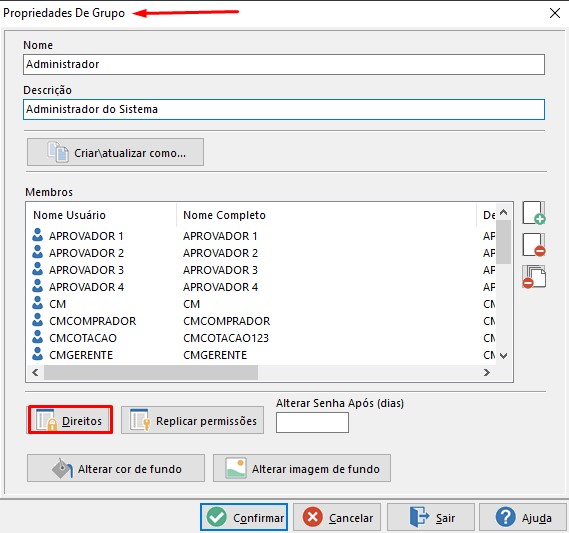Click the Replicar permissões button
The width and height of the screenshot is (569, 533).
coord(192,421)
